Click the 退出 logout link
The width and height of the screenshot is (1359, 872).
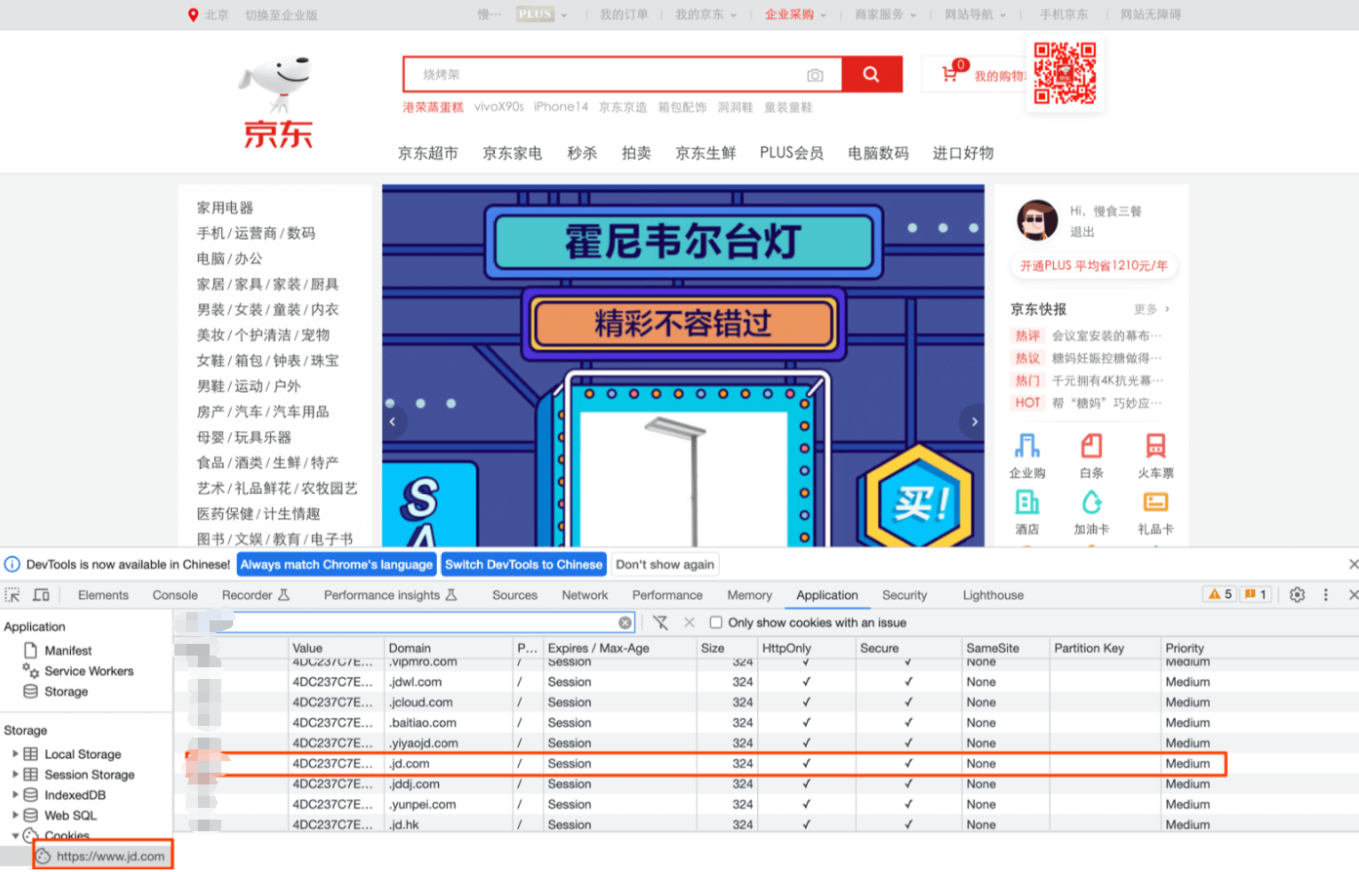pos(1082,232)
